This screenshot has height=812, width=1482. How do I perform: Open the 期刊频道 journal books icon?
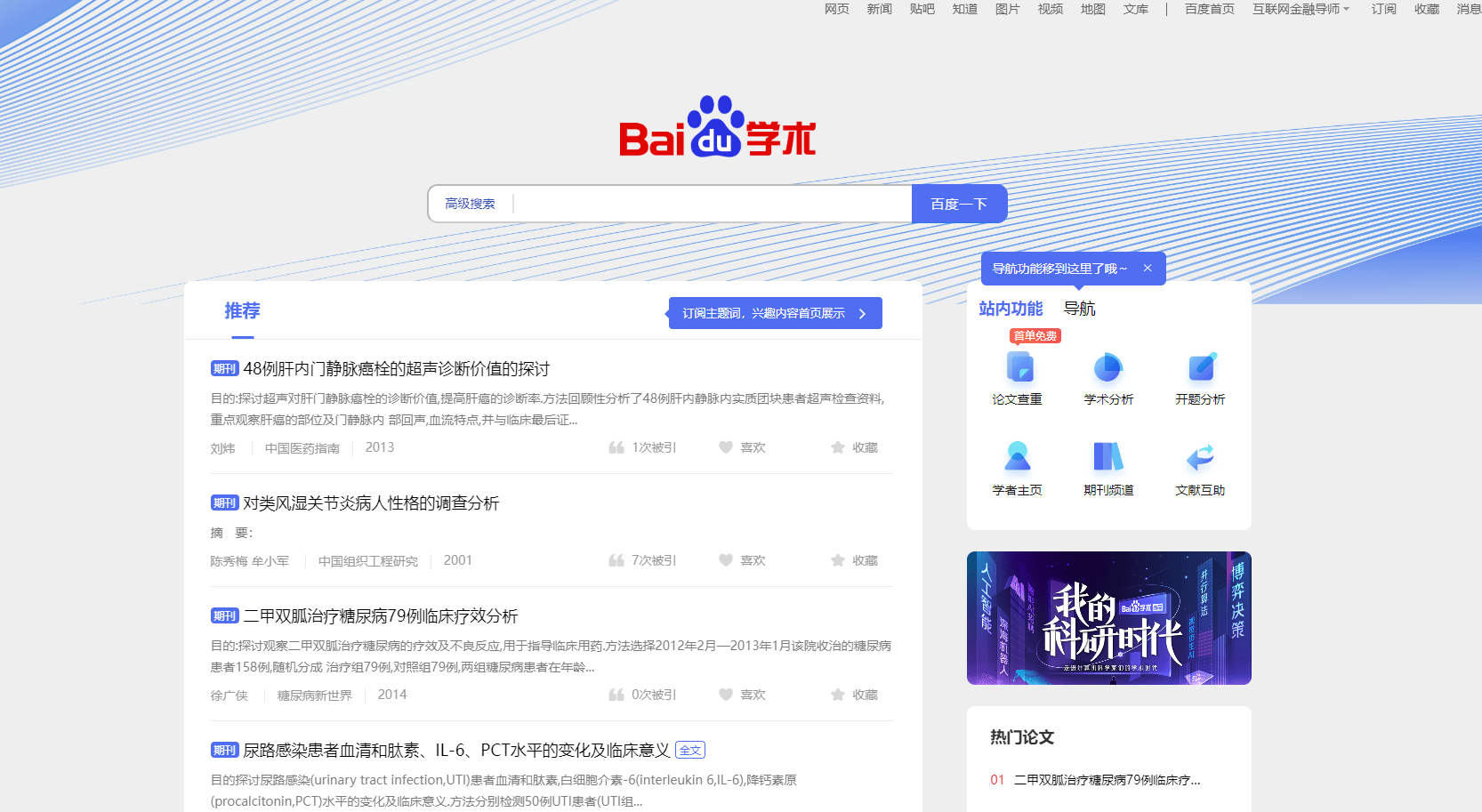[1108, 457]
